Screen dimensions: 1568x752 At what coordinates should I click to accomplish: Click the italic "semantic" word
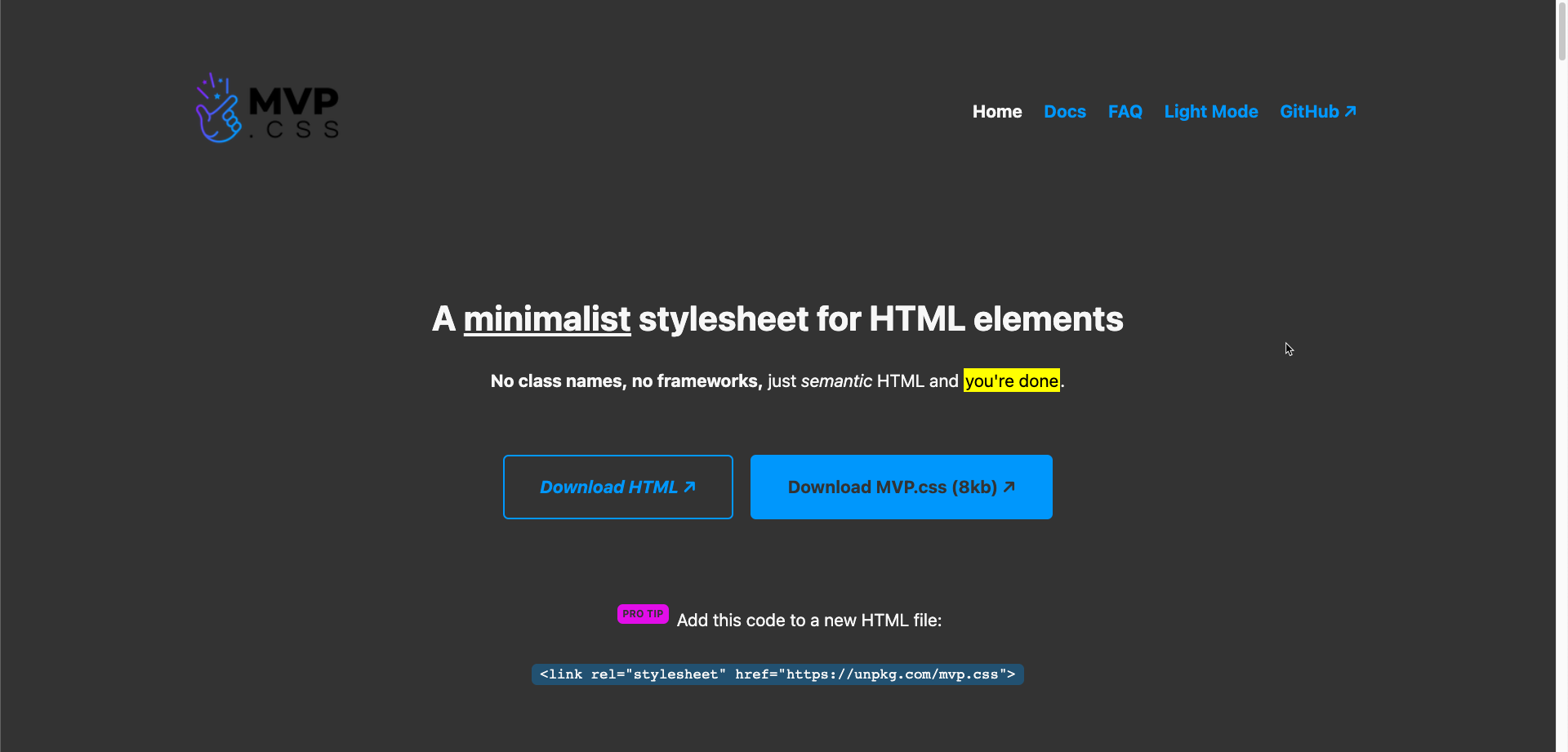coord(836,381)
